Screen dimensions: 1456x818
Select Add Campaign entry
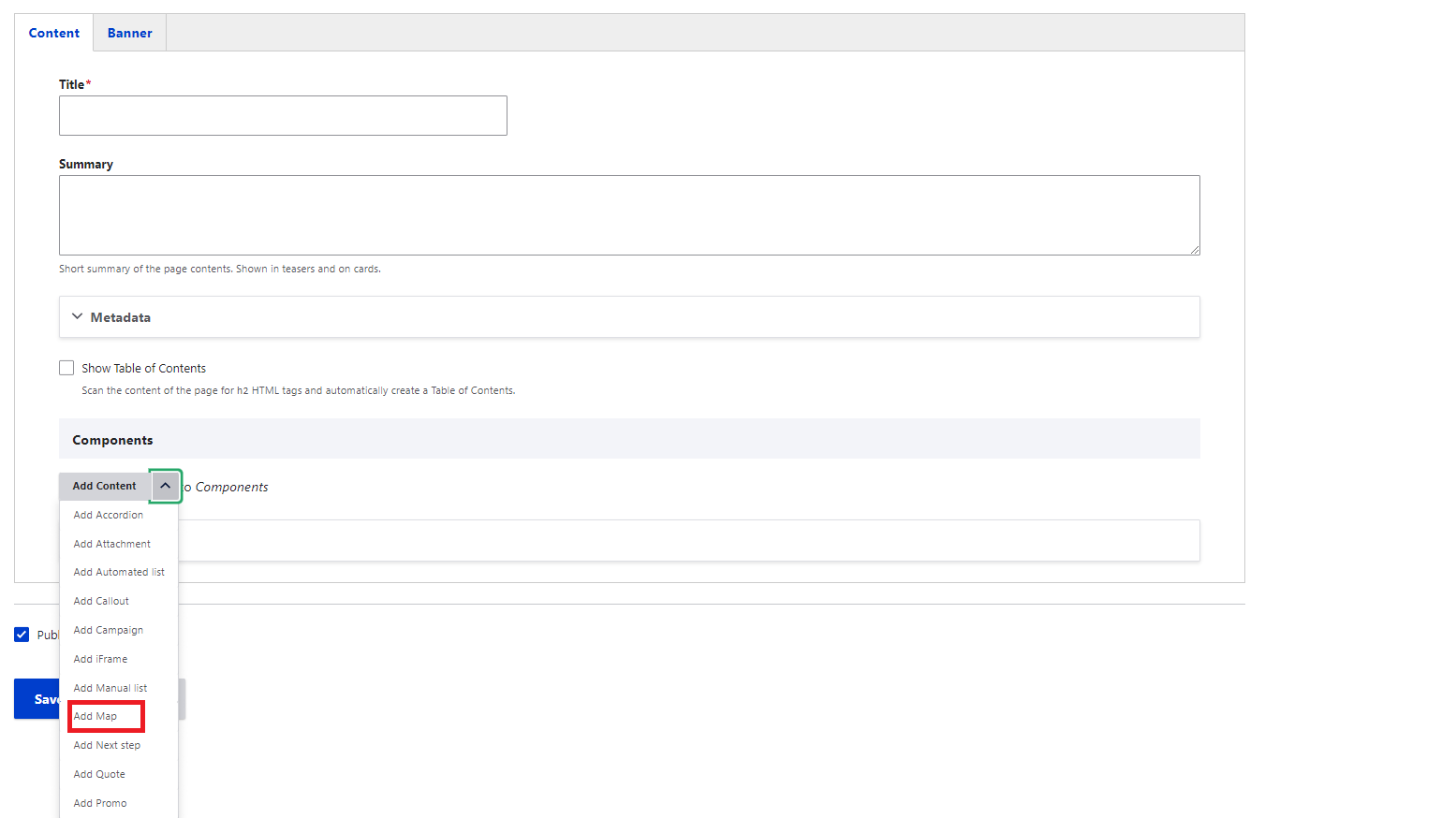[x=109, y=630]
